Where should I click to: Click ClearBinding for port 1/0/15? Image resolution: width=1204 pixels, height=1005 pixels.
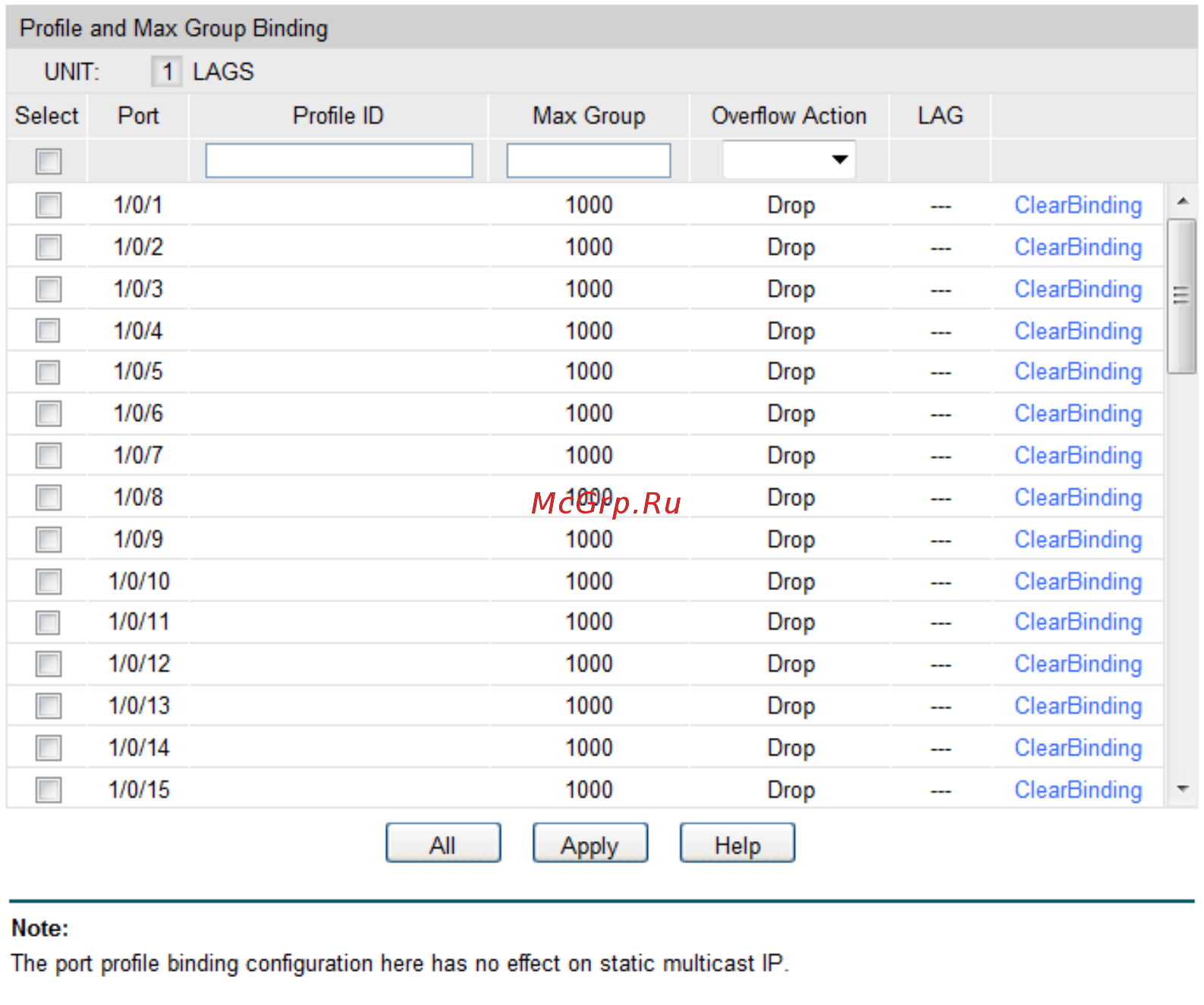1078,790
